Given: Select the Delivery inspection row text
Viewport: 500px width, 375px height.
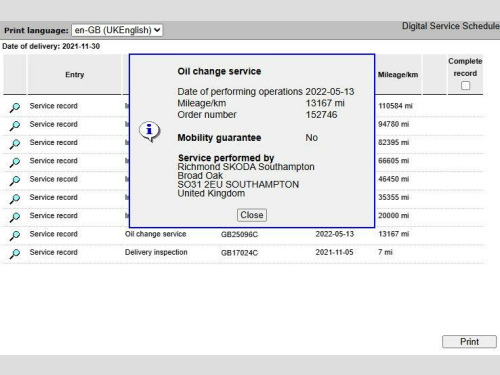Looking at the screenshot, I should pyautogui.click(x=156, y=252).
